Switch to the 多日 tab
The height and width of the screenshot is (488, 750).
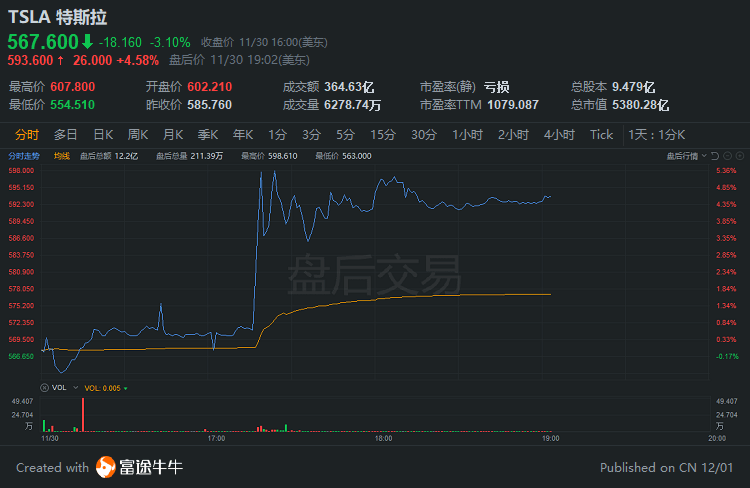66,135
